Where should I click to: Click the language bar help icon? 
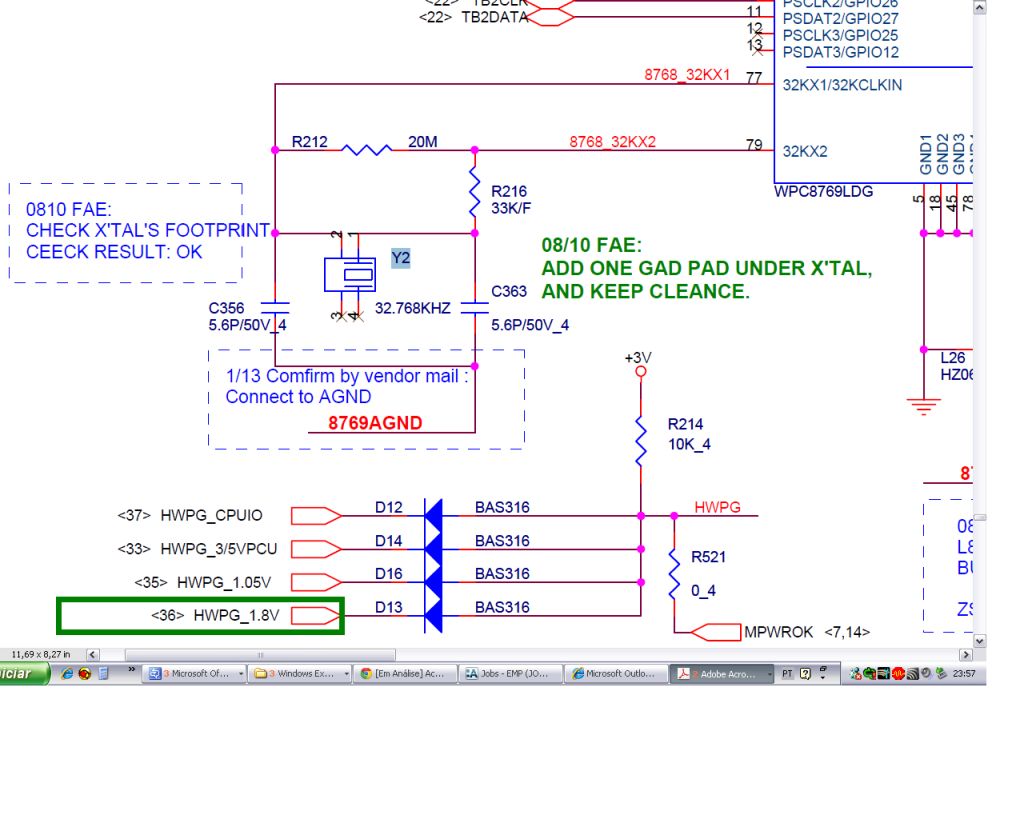pos(805,673)
